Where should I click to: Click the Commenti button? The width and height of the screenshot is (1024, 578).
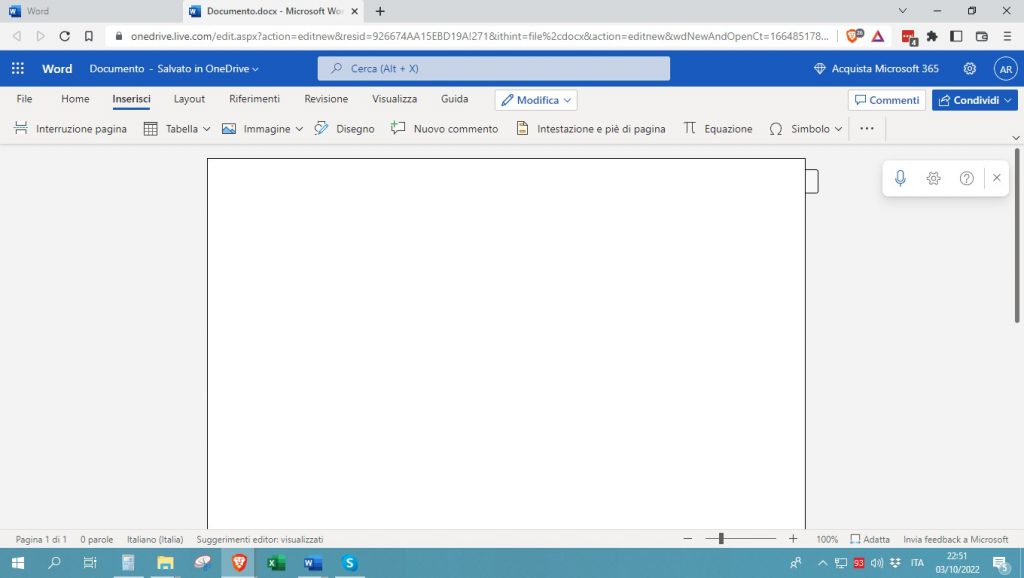click(886, 100)
